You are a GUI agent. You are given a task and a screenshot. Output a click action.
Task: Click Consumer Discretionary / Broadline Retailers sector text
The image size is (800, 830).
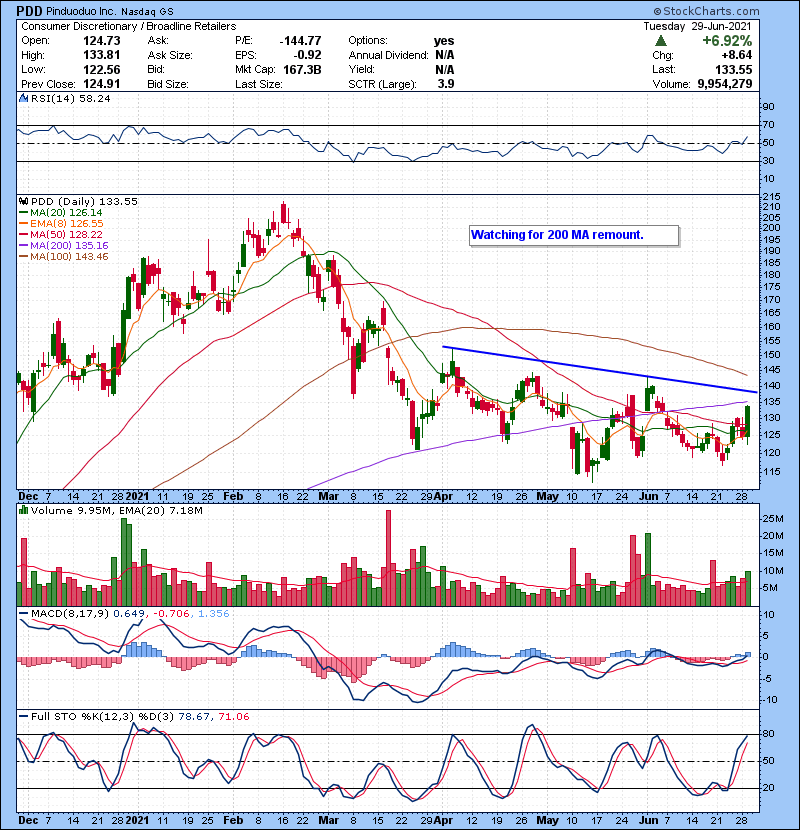point(129,26)
